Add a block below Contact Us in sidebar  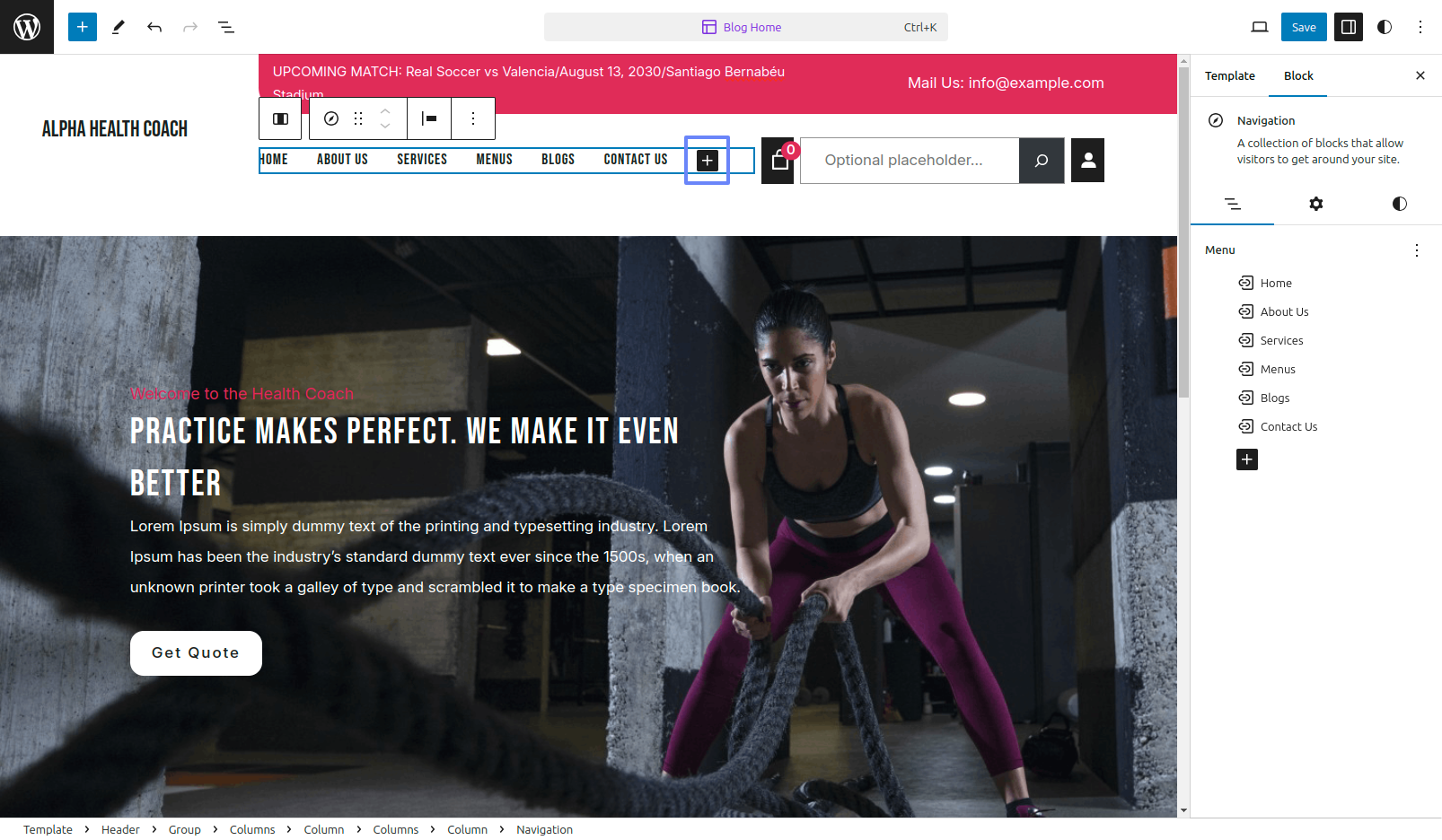[1247, 459]
